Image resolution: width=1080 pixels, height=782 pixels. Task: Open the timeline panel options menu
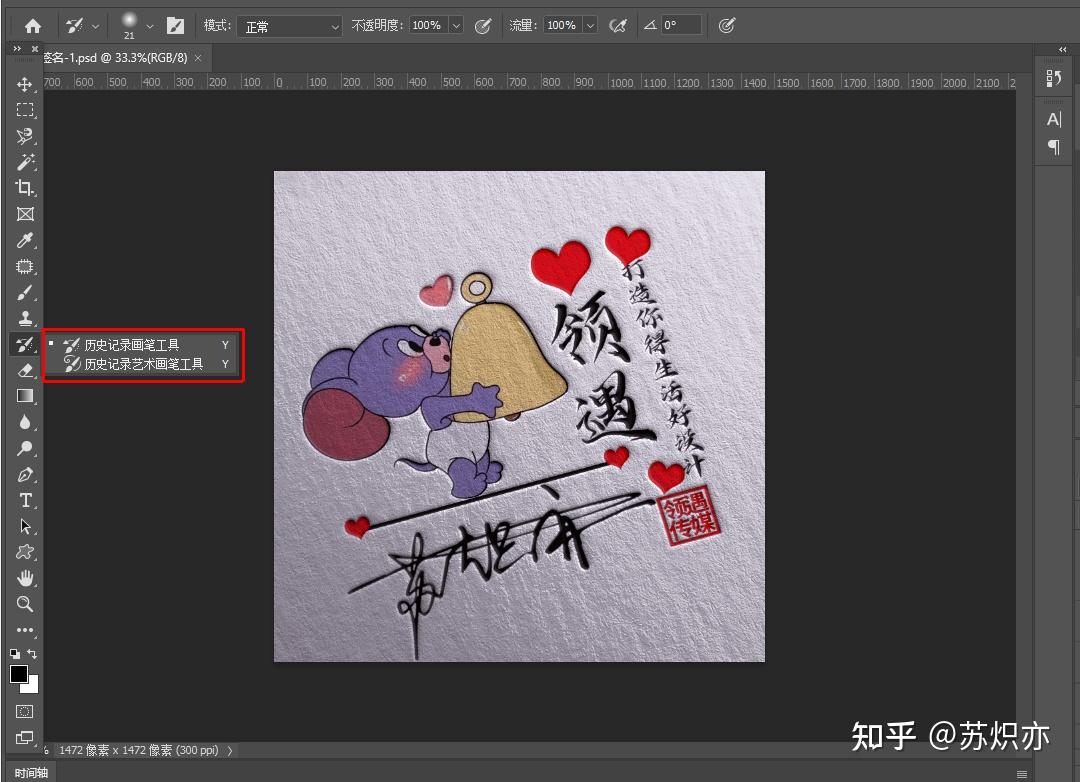tap(1022, 774)
